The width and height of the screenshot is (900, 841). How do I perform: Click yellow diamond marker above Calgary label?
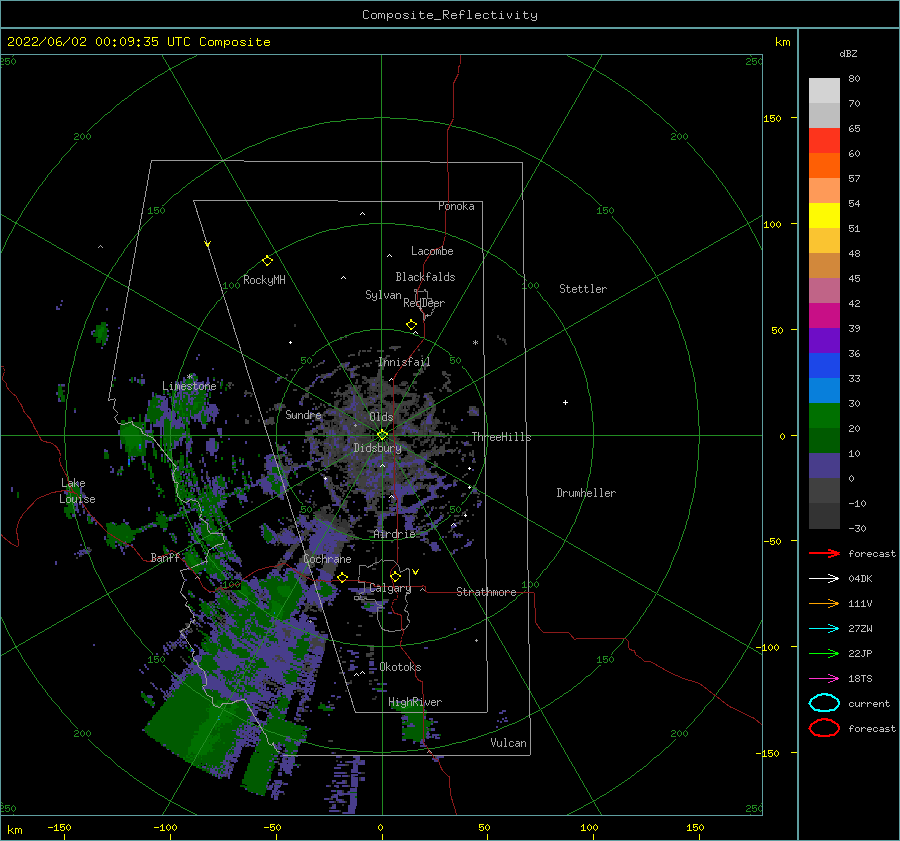pos(395,576)
